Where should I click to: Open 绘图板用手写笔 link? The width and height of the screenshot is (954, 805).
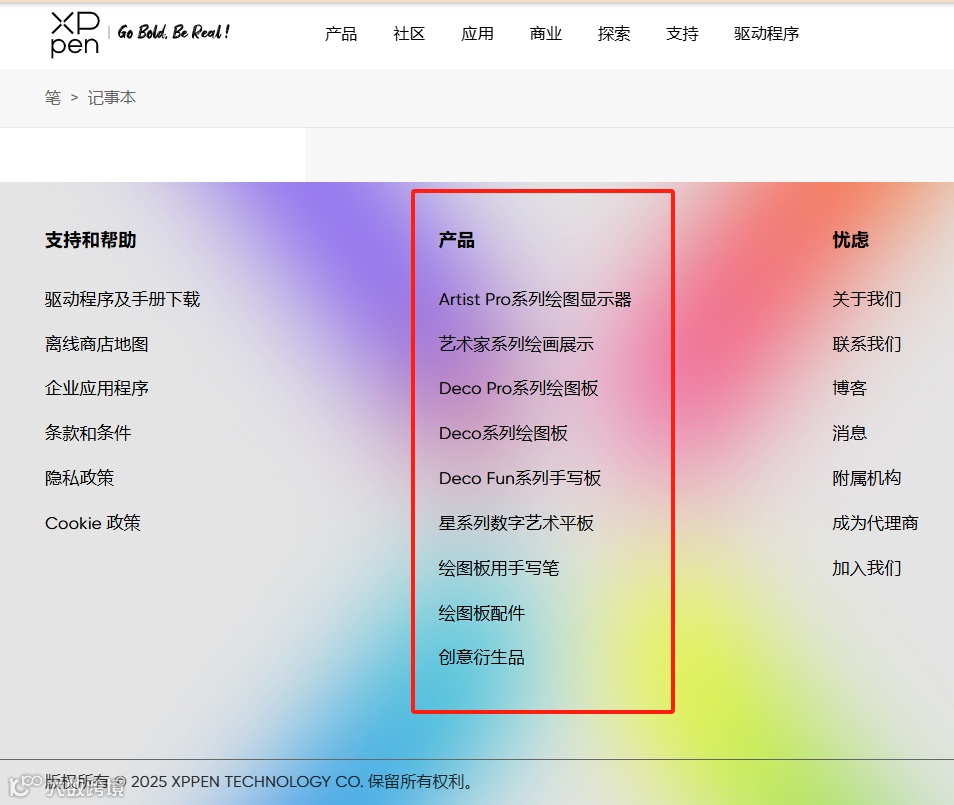(x=499, y=568)
